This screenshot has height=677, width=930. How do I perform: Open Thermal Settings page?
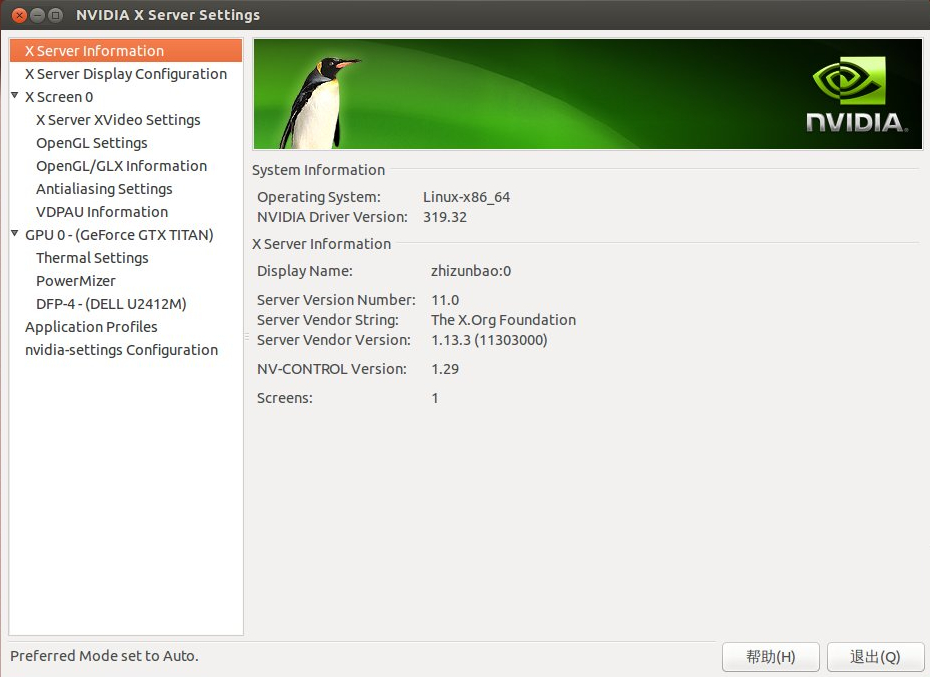(x=92, y=258)
